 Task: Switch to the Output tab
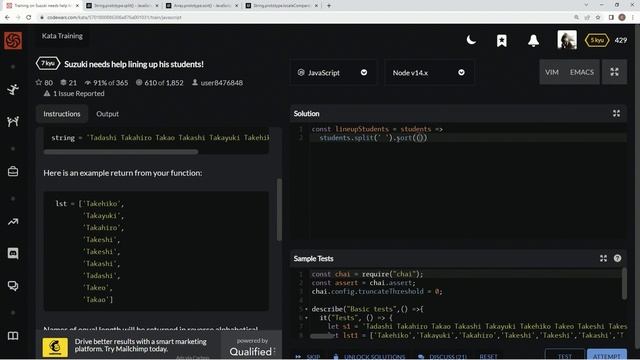(107, 114)
